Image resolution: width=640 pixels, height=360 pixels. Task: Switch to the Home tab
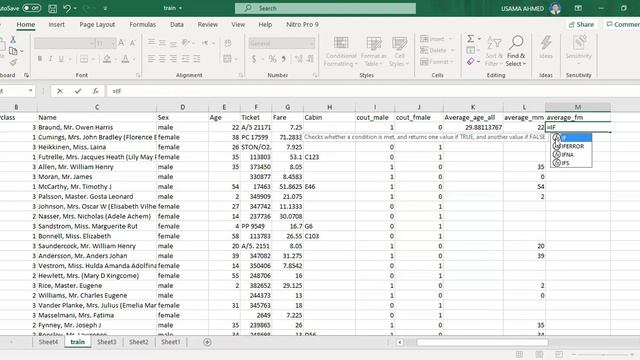pyautogui.click(x=26, y=24)
